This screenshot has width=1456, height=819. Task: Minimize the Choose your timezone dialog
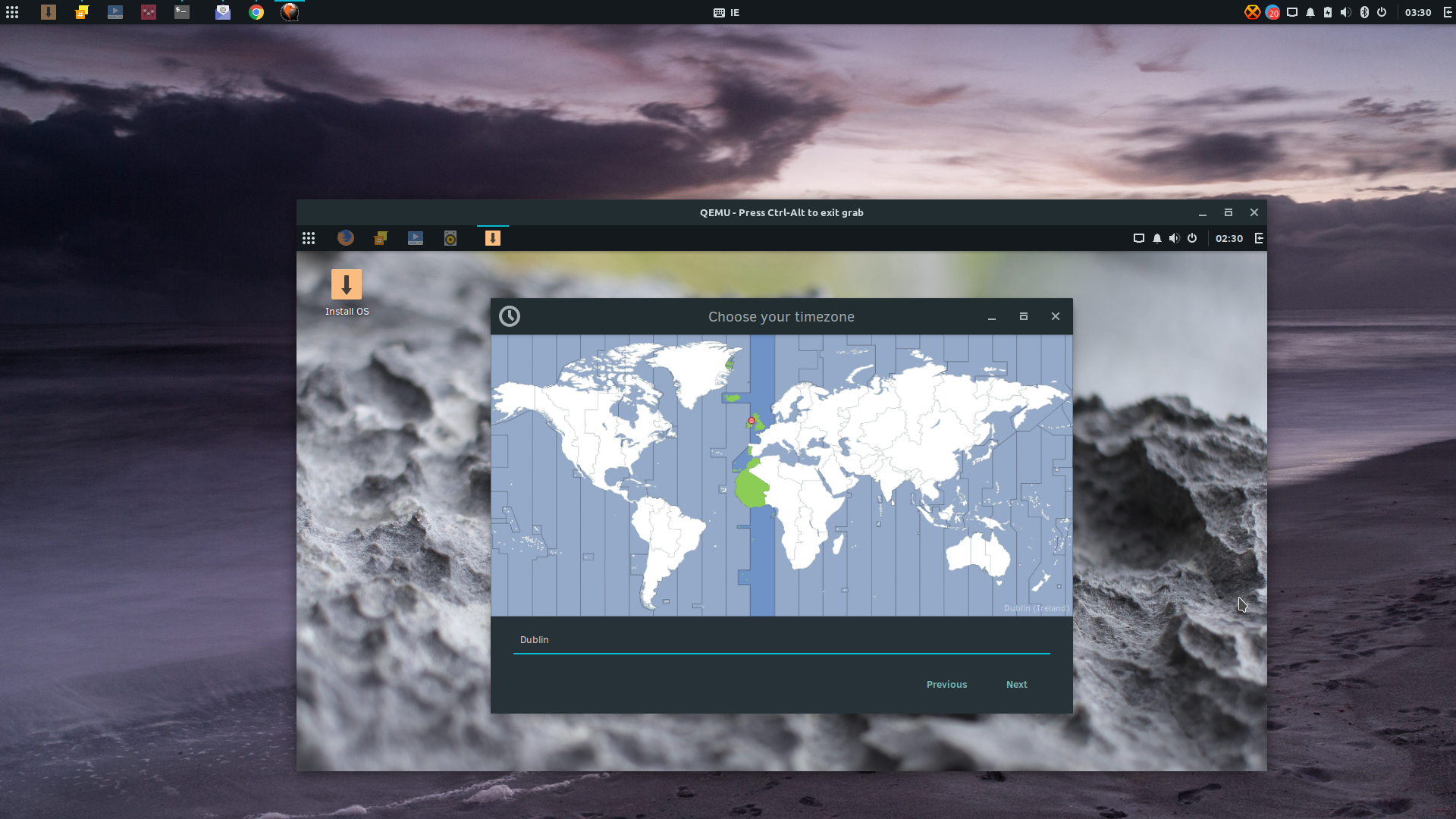tap(992, 316)
